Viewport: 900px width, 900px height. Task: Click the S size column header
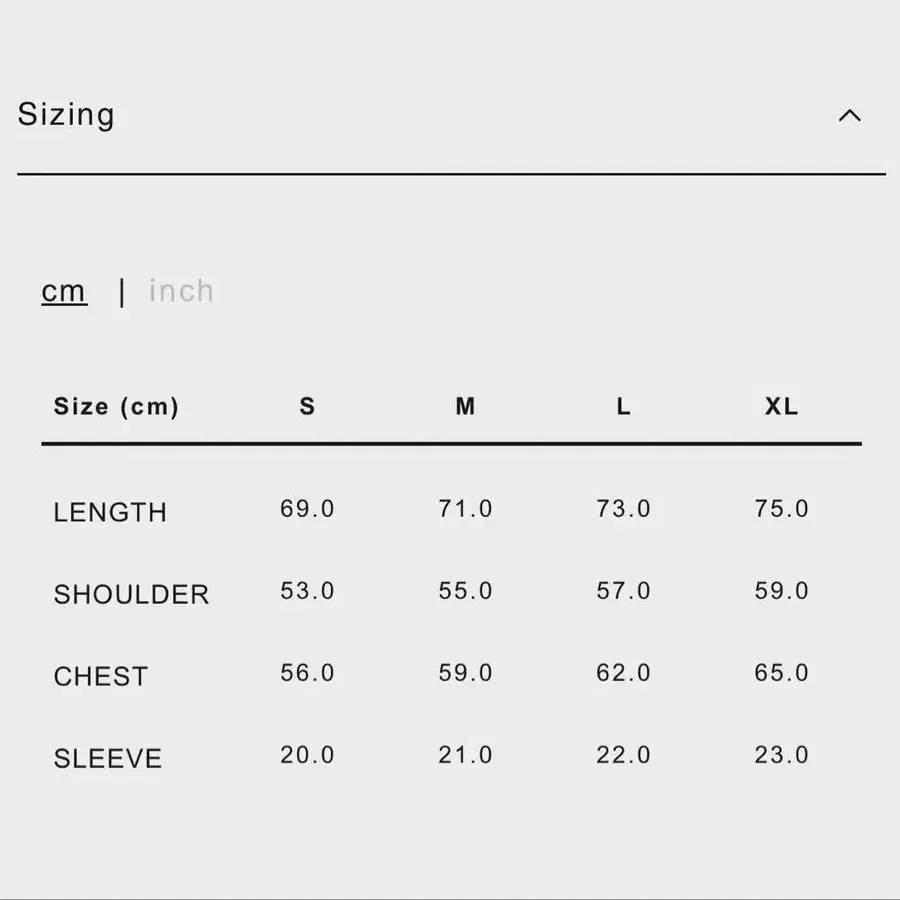pos(307,406)
